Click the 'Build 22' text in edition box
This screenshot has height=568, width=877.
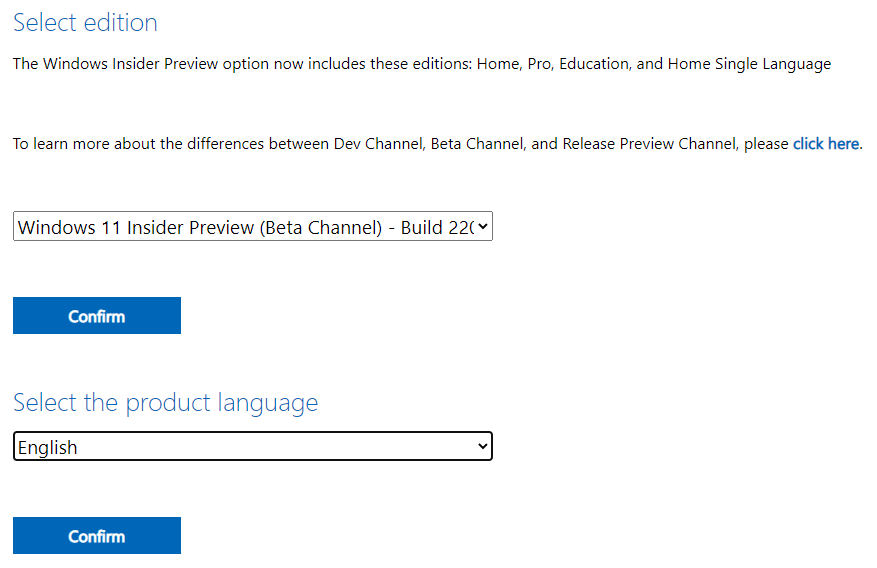pos(437,228)
